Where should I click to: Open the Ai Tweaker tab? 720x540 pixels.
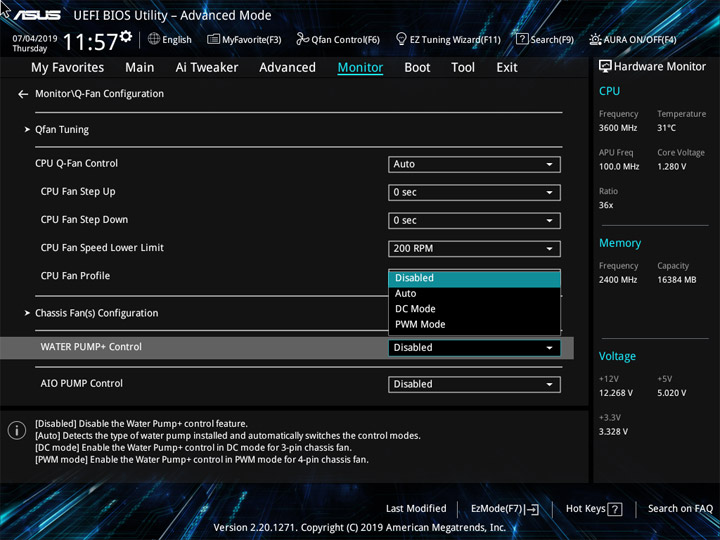click(x=207, y=68)
